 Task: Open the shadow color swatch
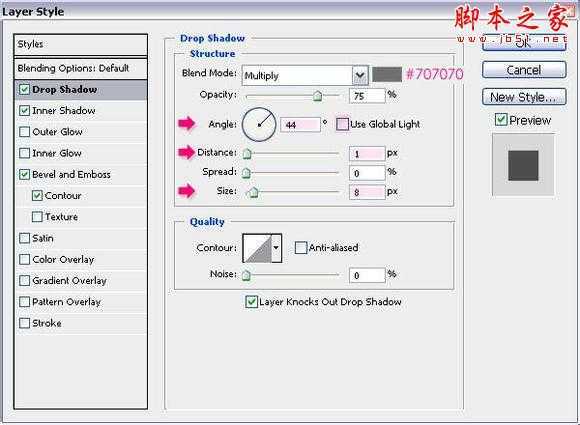(387, 74)
